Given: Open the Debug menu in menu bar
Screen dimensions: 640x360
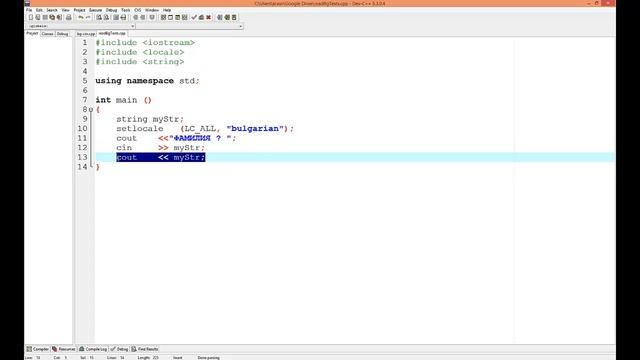Looking at the screenshot, I should click(111, 10).
